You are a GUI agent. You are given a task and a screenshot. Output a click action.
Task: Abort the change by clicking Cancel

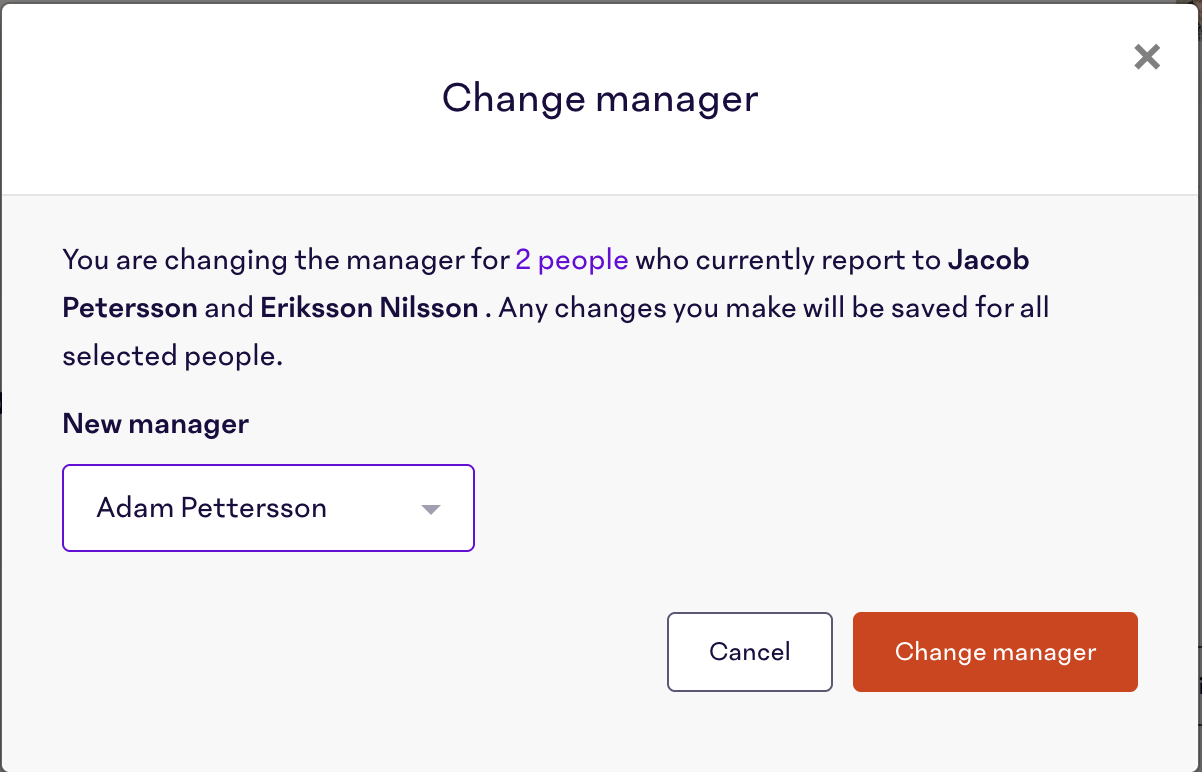749,652
